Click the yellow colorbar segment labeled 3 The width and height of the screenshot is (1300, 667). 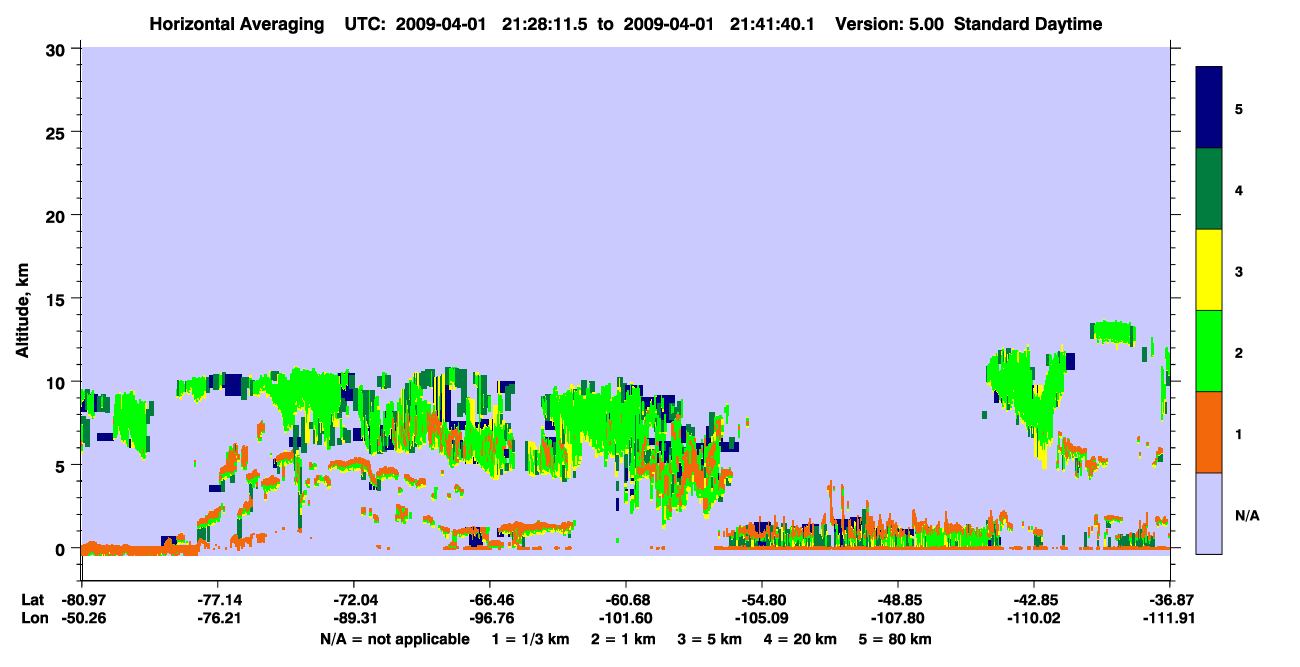click(x=1209, y=270)
